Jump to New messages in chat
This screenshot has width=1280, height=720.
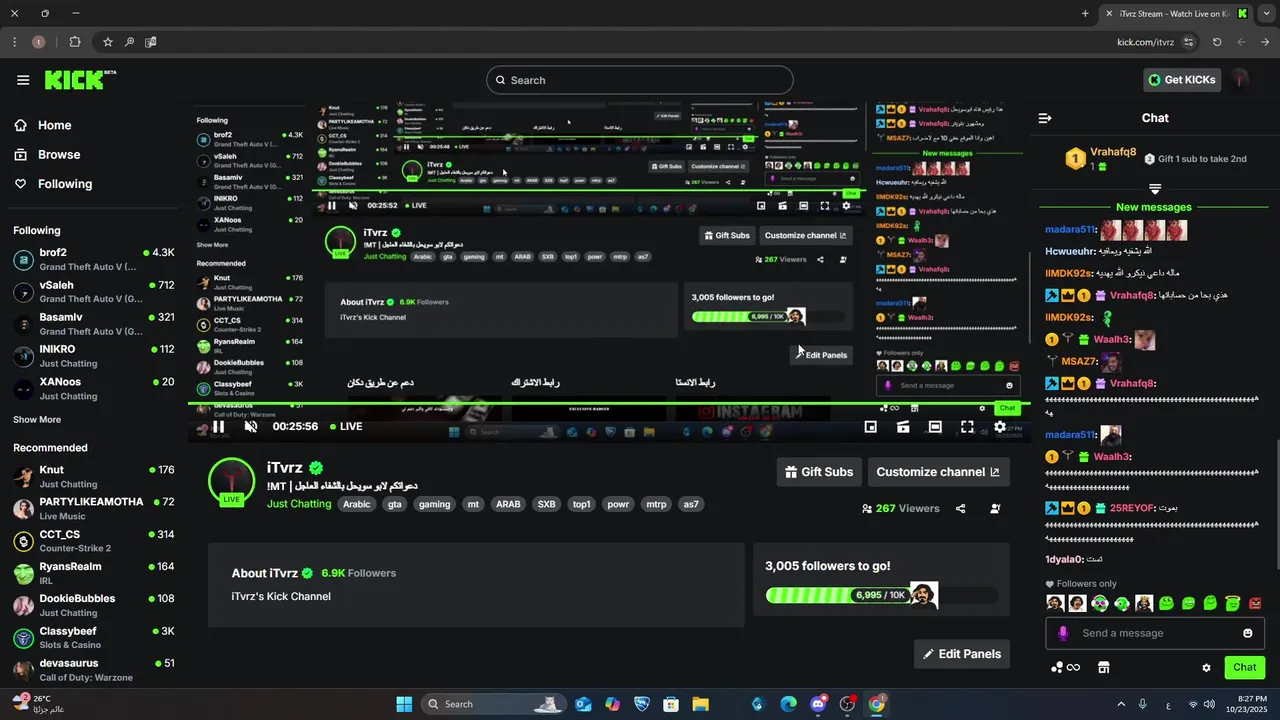click(x=1154, y=207)
